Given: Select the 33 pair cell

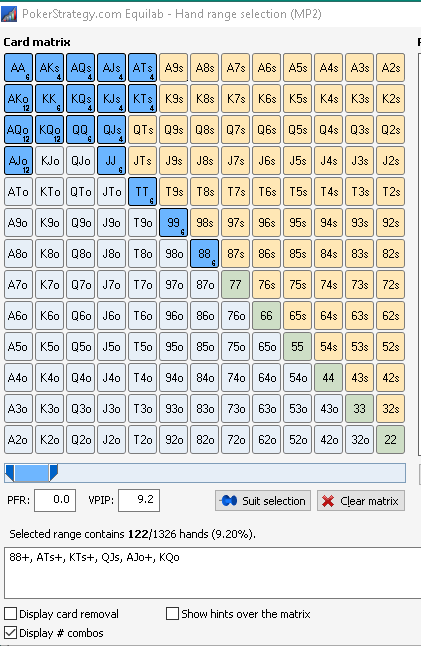Looking at the screenshot, I should click(x=360, y=409).
